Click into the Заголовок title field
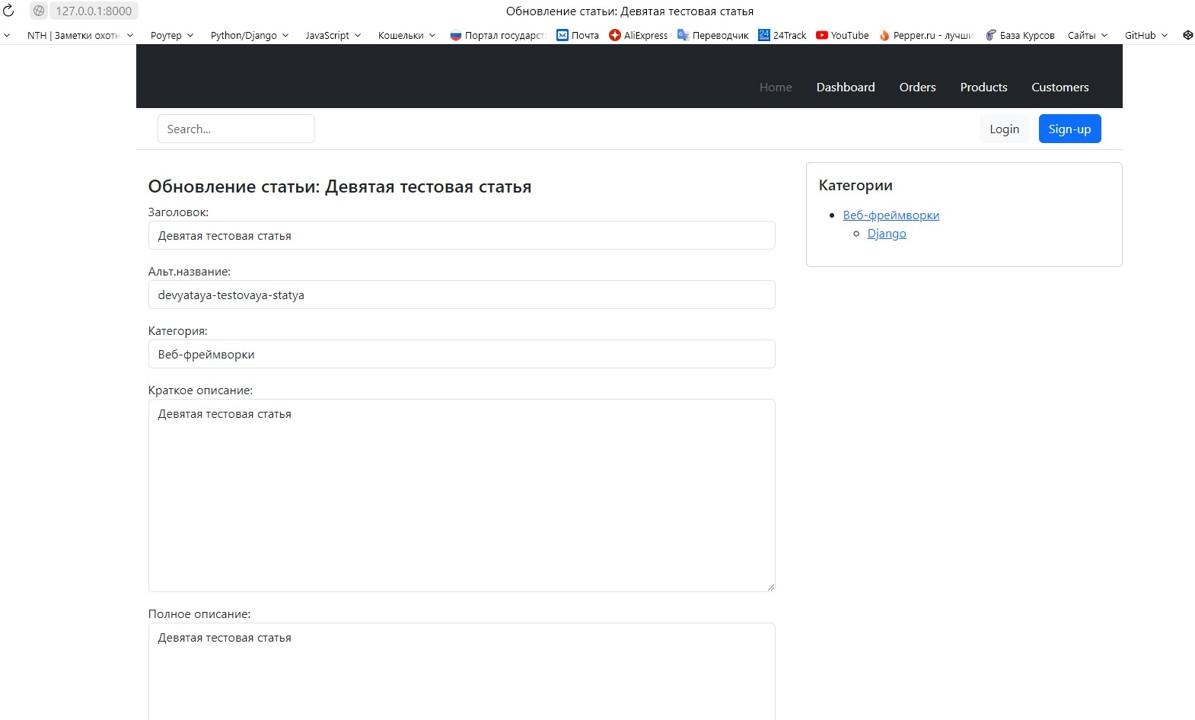1195x720 pixels. pyautogui.click(x=462, y=235)
